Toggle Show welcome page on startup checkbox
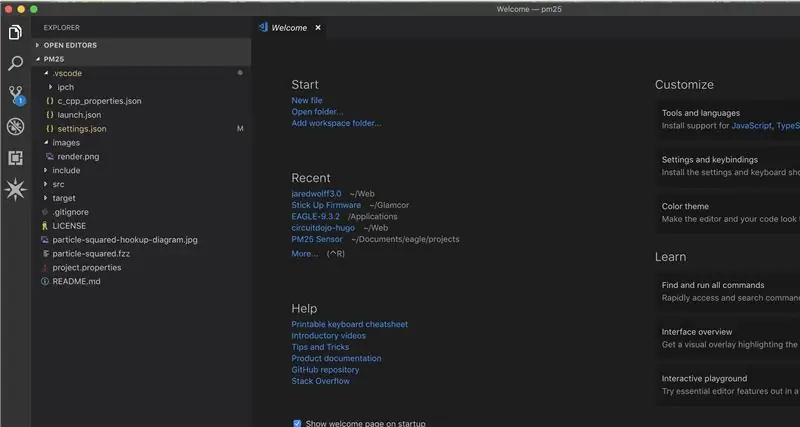This screenshot has width=800, height=427. pyautogui.click(x=297, y=423)
